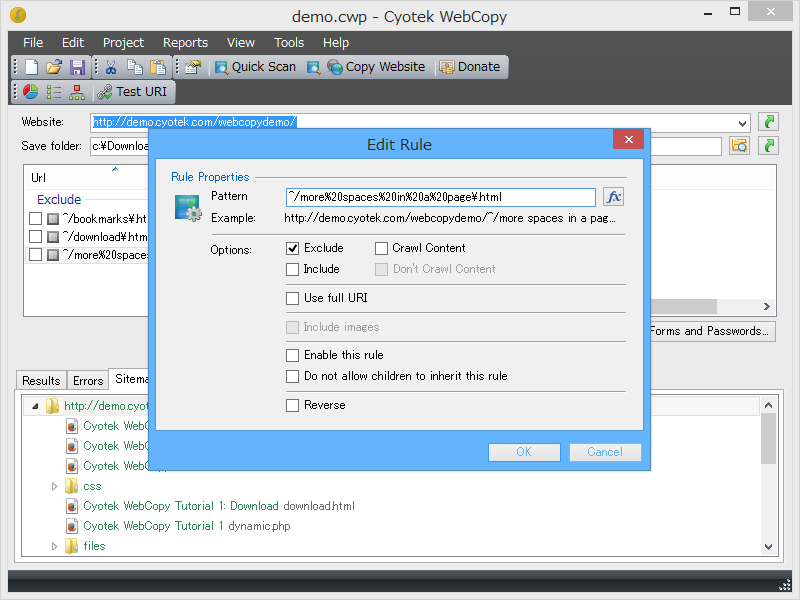Launch Copy Website from toolbar
Image resolution: width=800 pixels, height=600 pixels.
click(x=376, y=67)
